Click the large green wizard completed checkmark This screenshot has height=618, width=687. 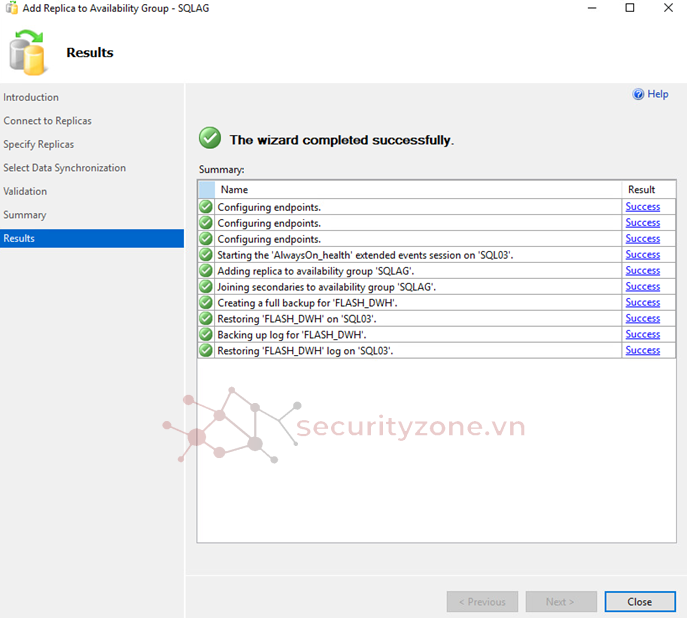pos(209,138)
